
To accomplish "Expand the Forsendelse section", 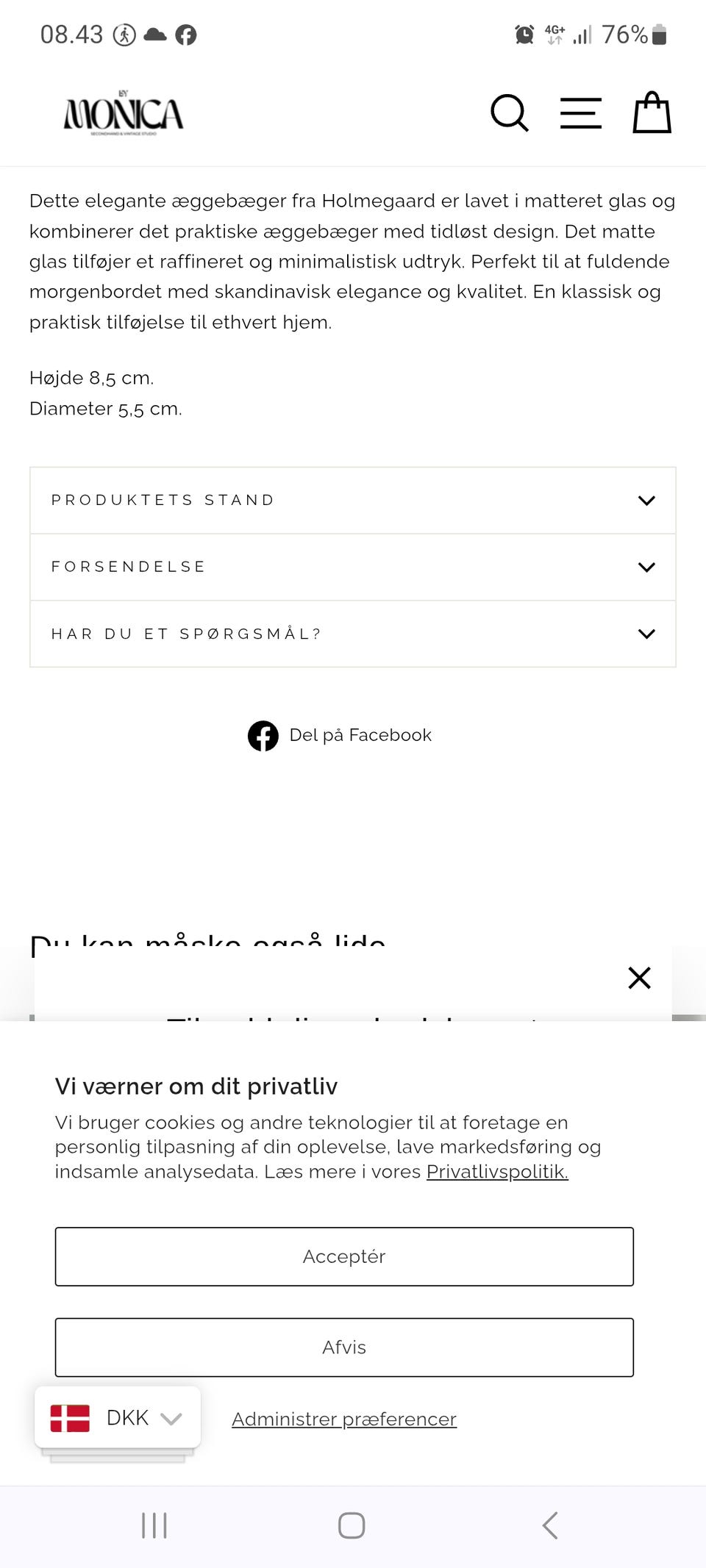I will tap(352, 567).
